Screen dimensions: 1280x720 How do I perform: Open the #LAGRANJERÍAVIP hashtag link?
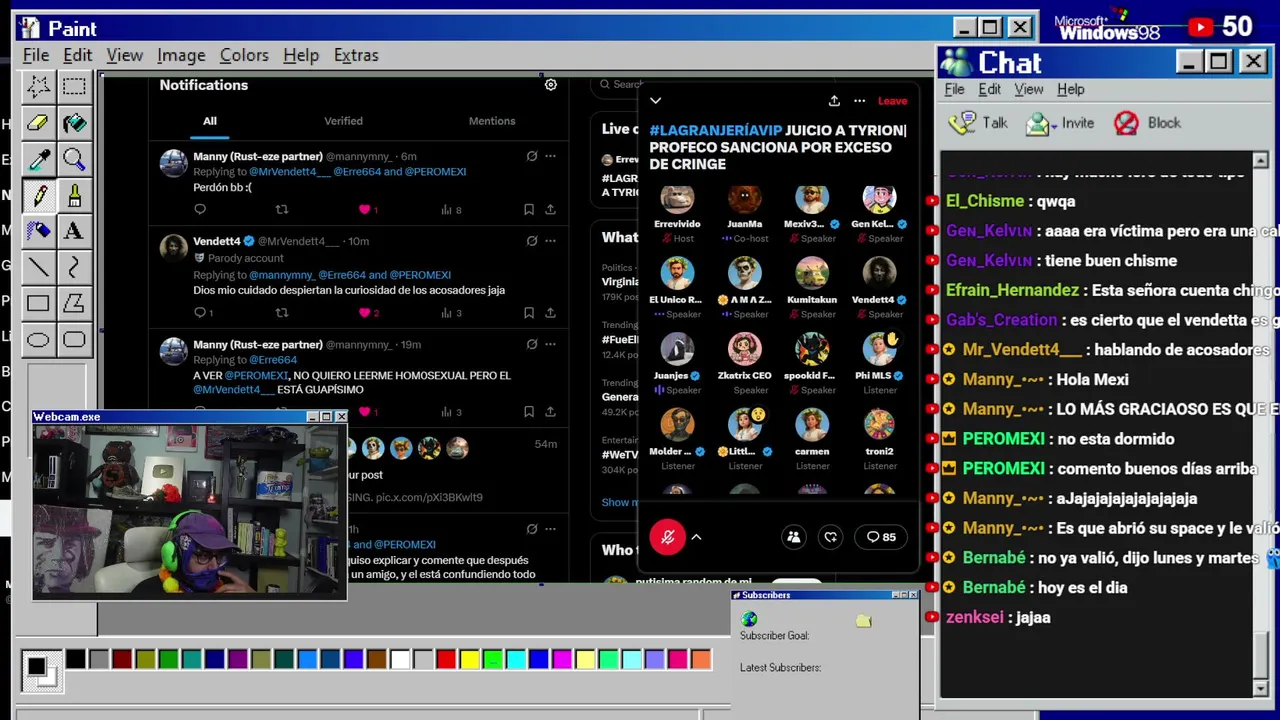point(716,130)
